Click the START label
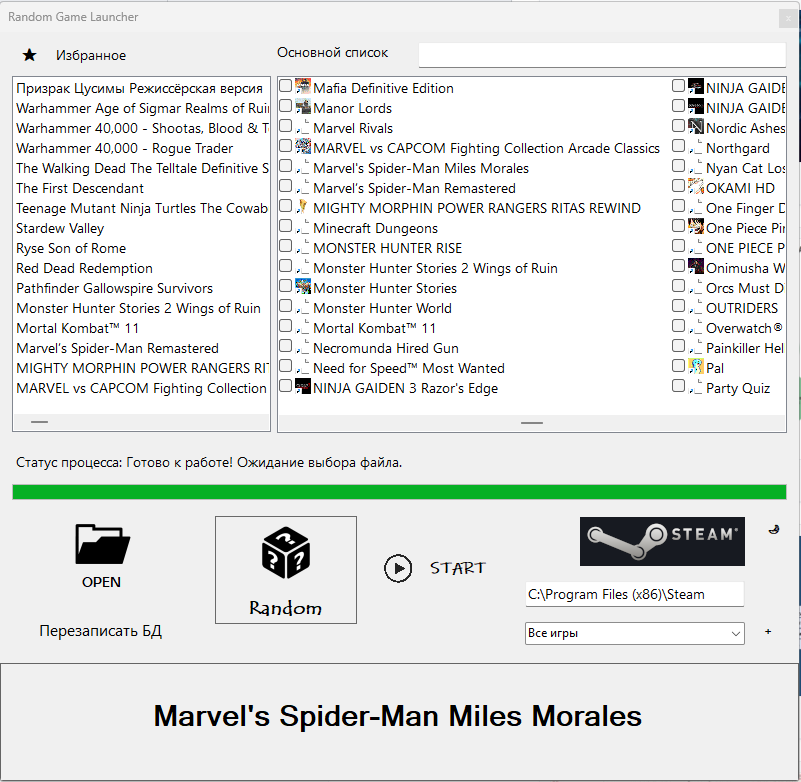Viewport: 801px width, 782px height. 457,568
